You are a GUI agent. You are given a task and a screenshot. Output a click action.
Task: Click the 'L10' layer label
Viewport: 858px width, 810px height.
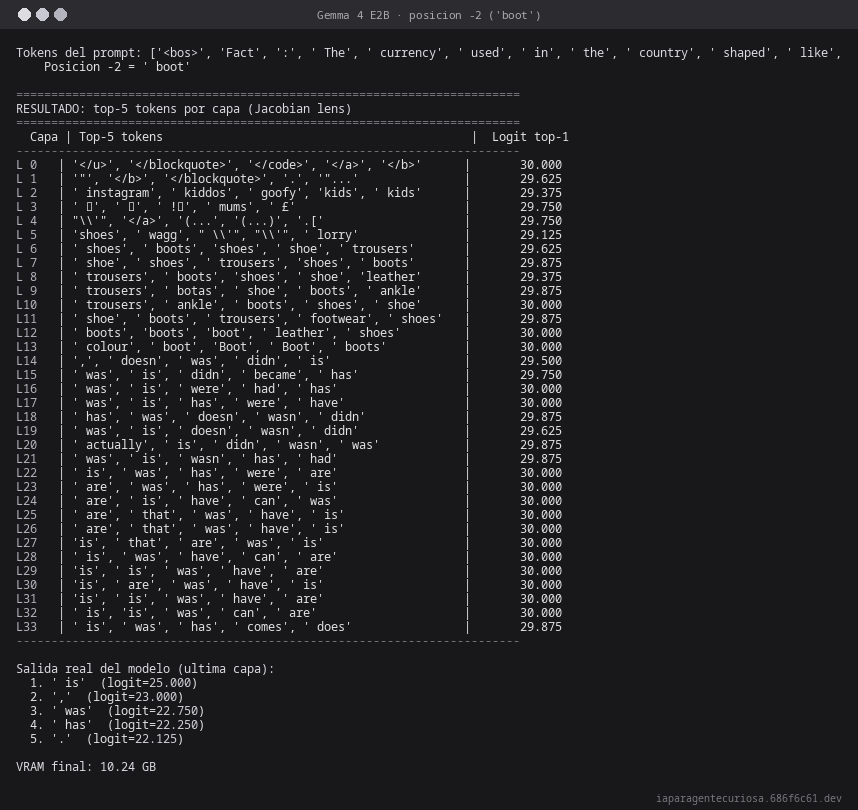(27, 305)
